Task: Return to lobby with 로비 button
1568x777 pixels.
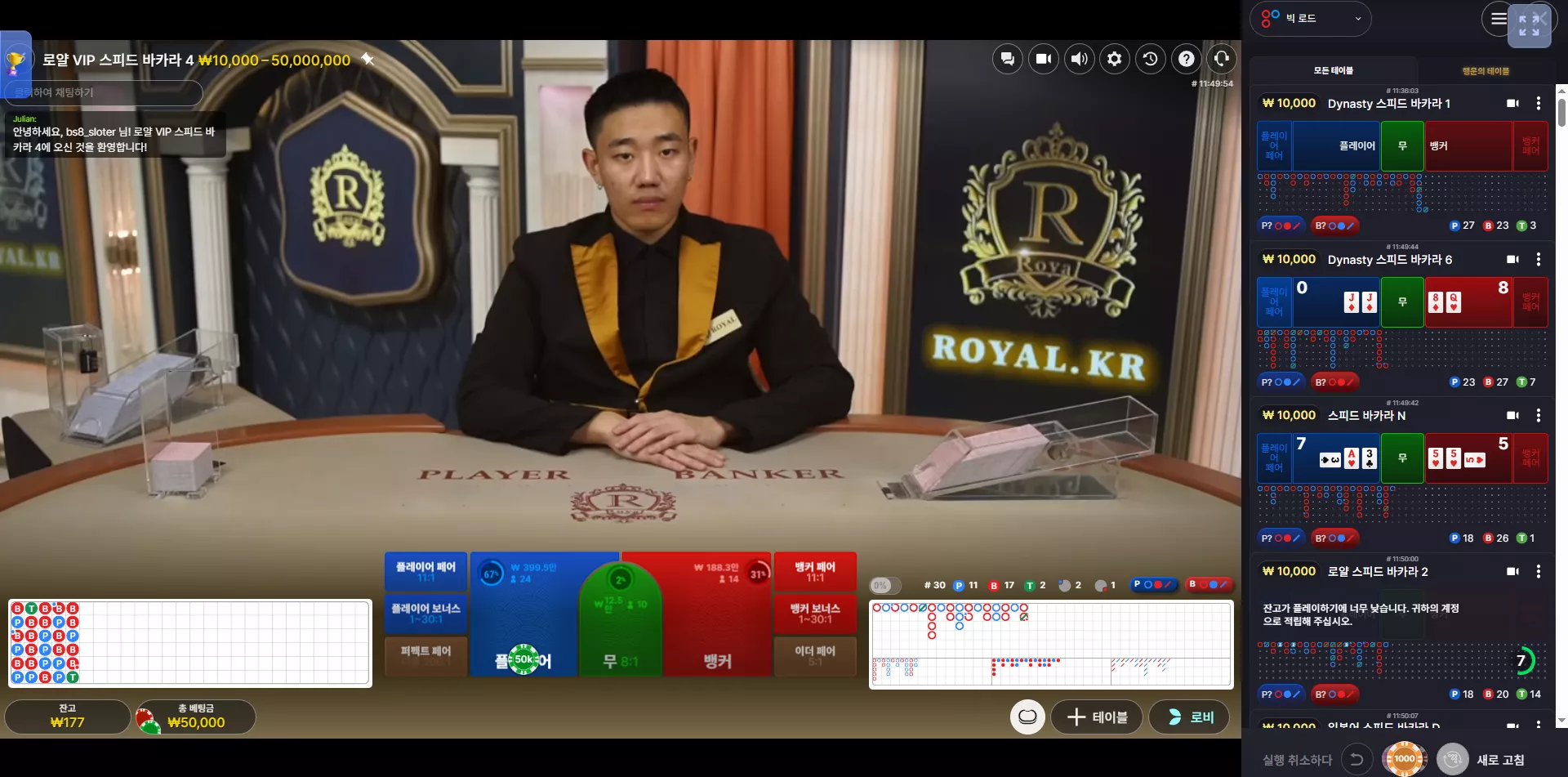Action: click(1189, 717)
